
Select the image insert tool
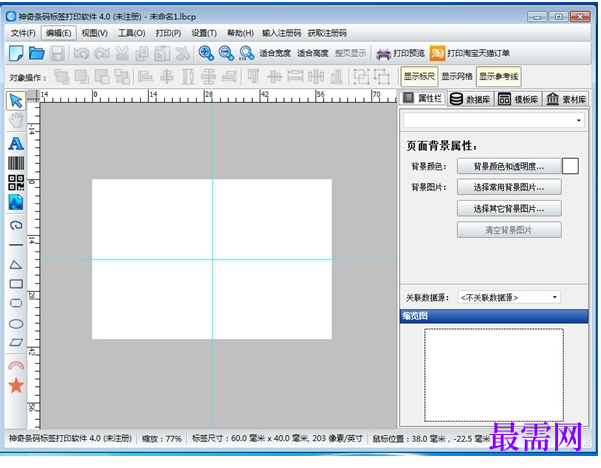[16, 202]
